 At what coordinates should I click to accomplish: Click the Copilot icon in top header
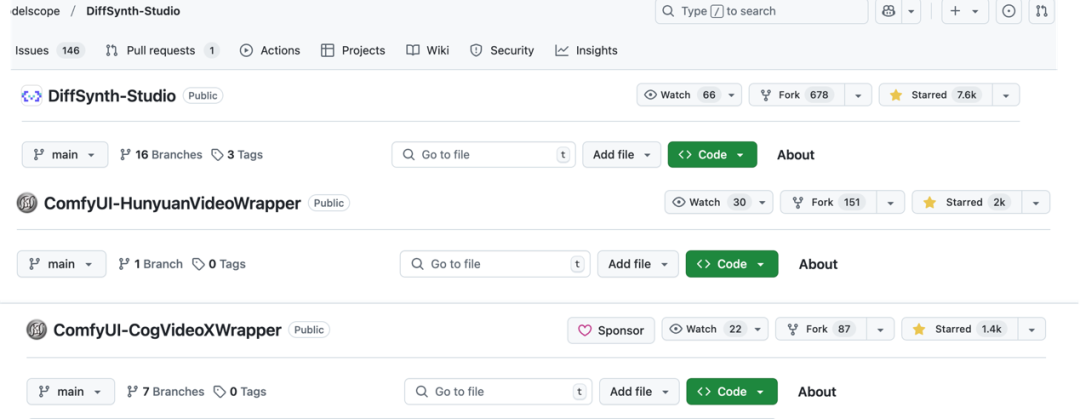point(888,11)
